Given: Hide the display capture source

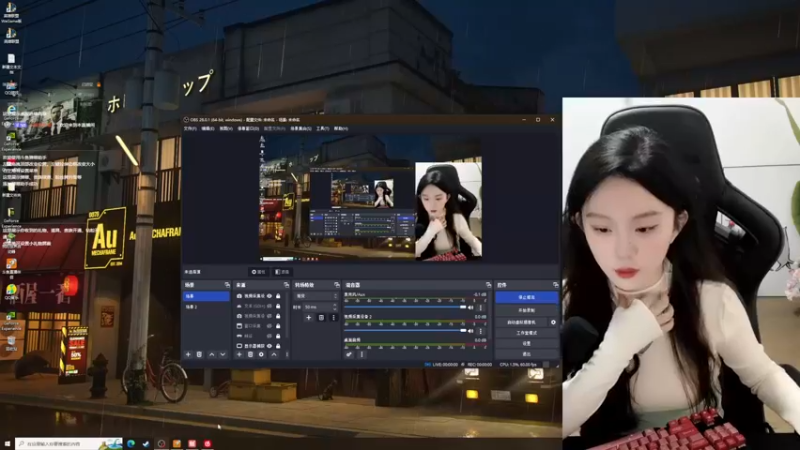Looking at the screenshot, I should point(269,346).
